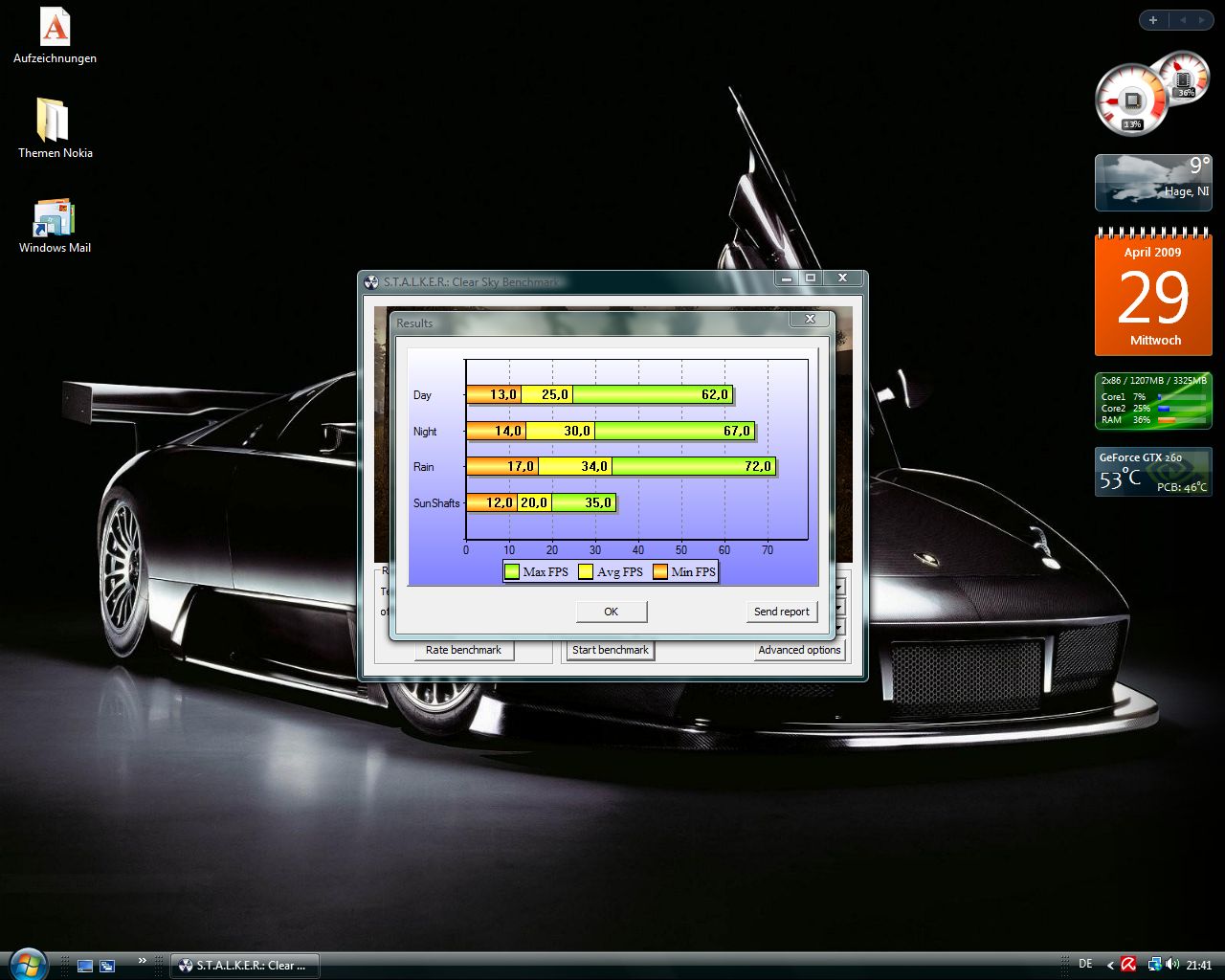Click the sidebar add gadgets plus button
Image resolution: width=1225 pixels, height=980 pixels.
click(x=1153, y=20)
